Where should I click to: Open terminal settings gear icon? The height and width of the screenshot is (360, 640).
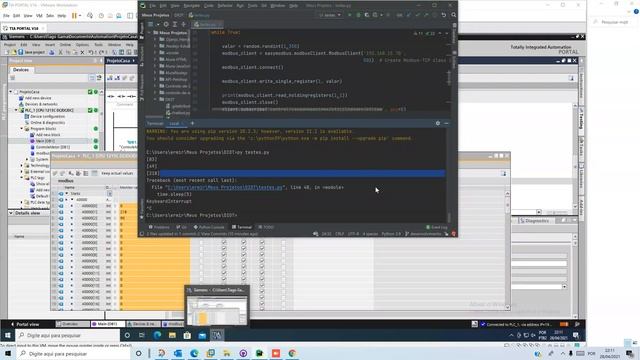coord(438,123)
